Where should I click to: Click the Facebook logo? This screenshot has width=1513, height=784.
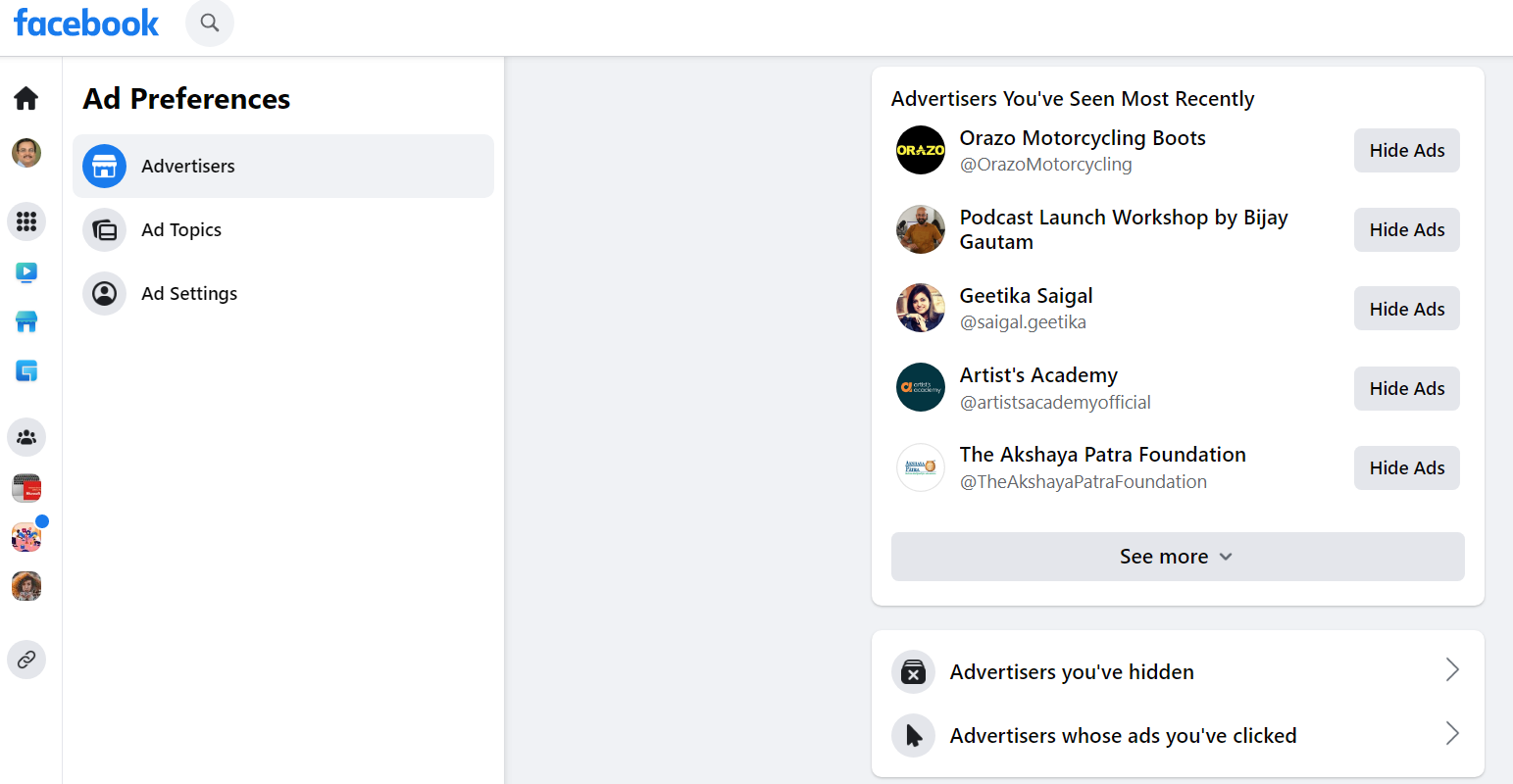pos(86,23)
